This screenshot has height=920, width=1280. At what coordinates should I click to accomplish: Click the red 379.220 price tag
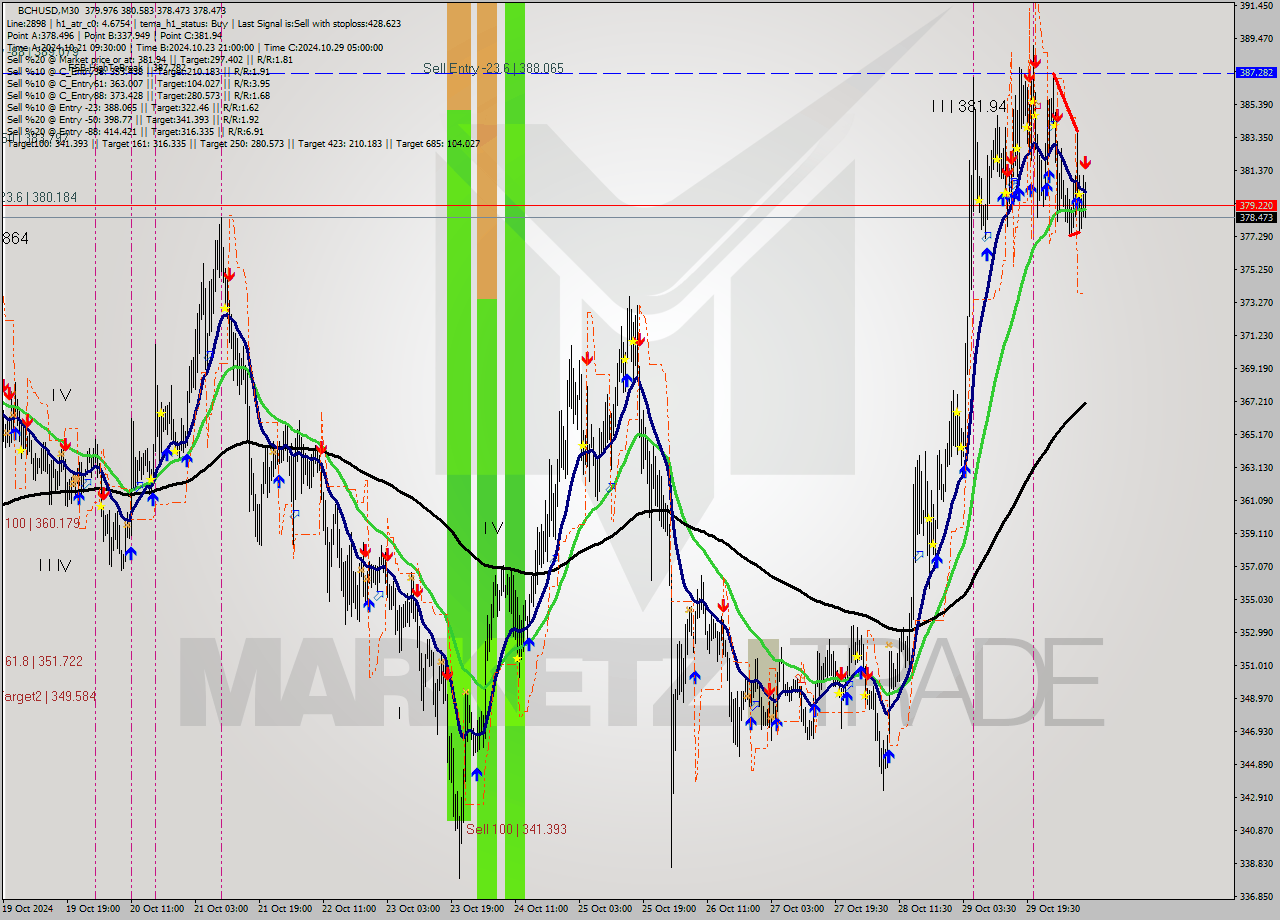click(1256, 205)
